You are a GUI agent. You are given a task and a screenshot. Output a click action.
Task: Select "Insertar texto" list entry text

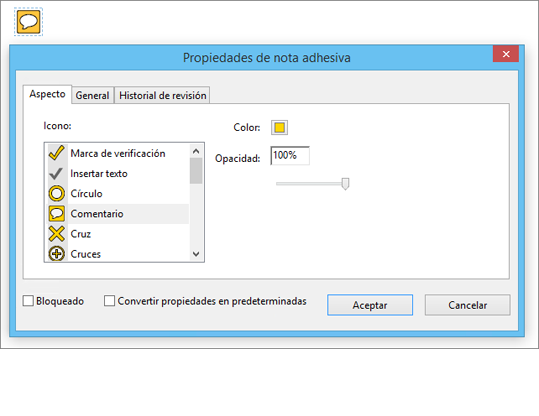(x=99, y=174)
